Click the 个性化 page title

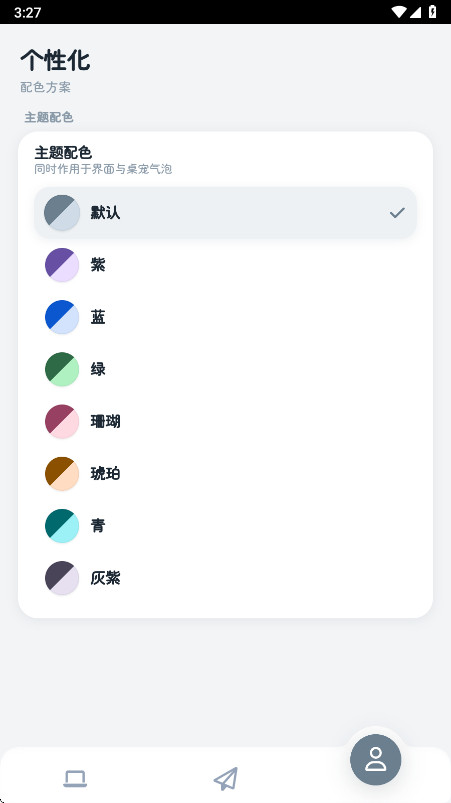pos(55,60)
